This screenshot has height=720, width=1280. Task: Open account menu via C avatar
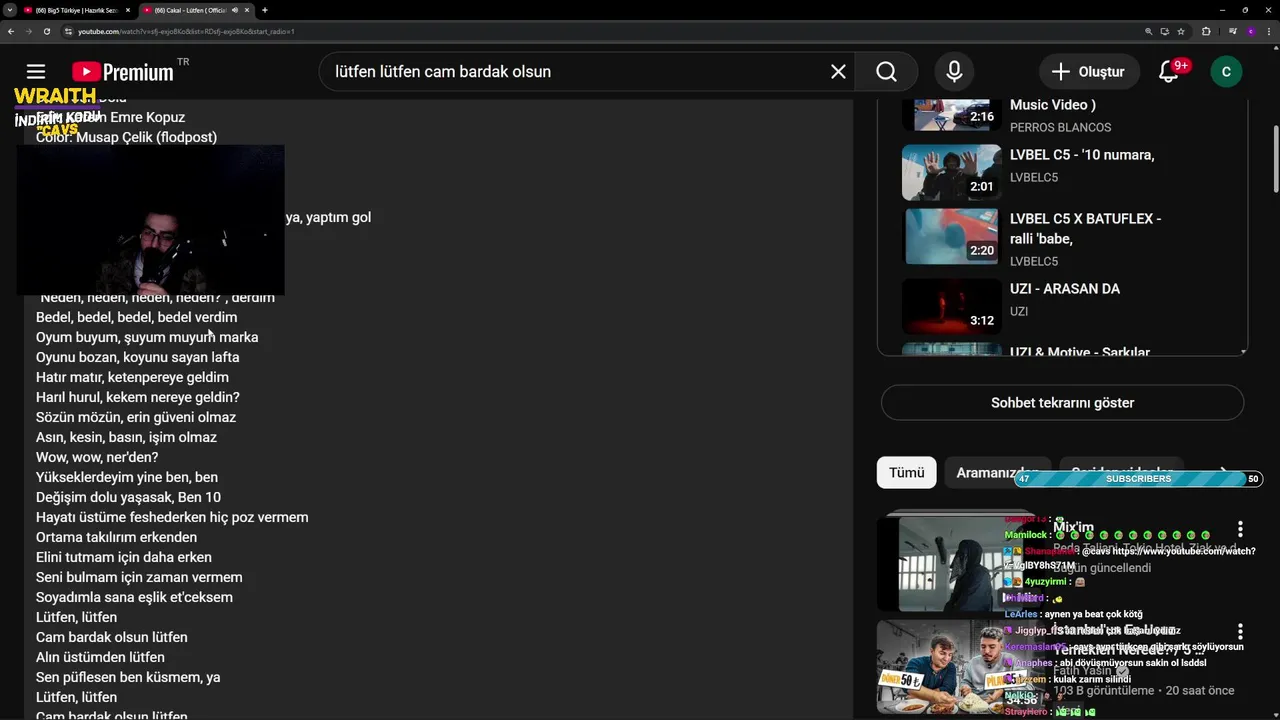[1226, 72]
